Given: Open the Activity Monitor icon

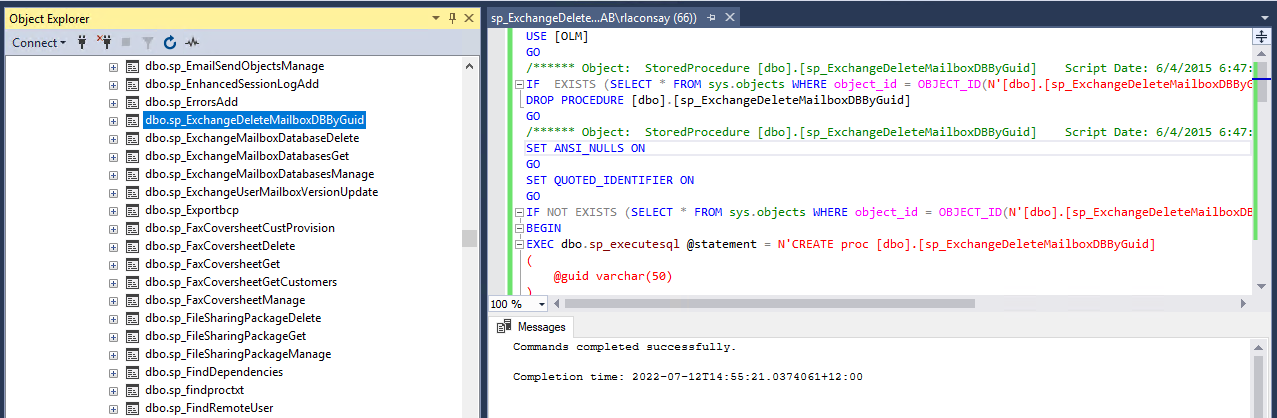Looking at the screenshot, I should pyautogui.click(x=192, y=43).
